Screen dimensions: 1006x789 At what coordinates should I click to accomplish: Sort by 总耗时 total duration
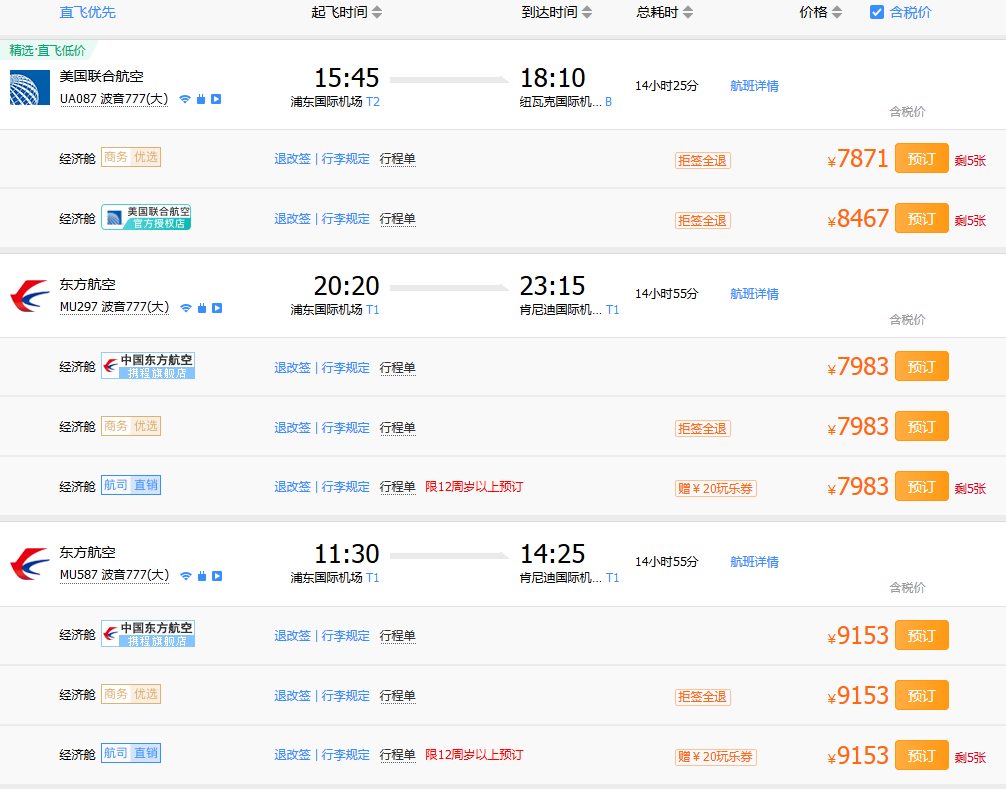(x=665, y=12)
